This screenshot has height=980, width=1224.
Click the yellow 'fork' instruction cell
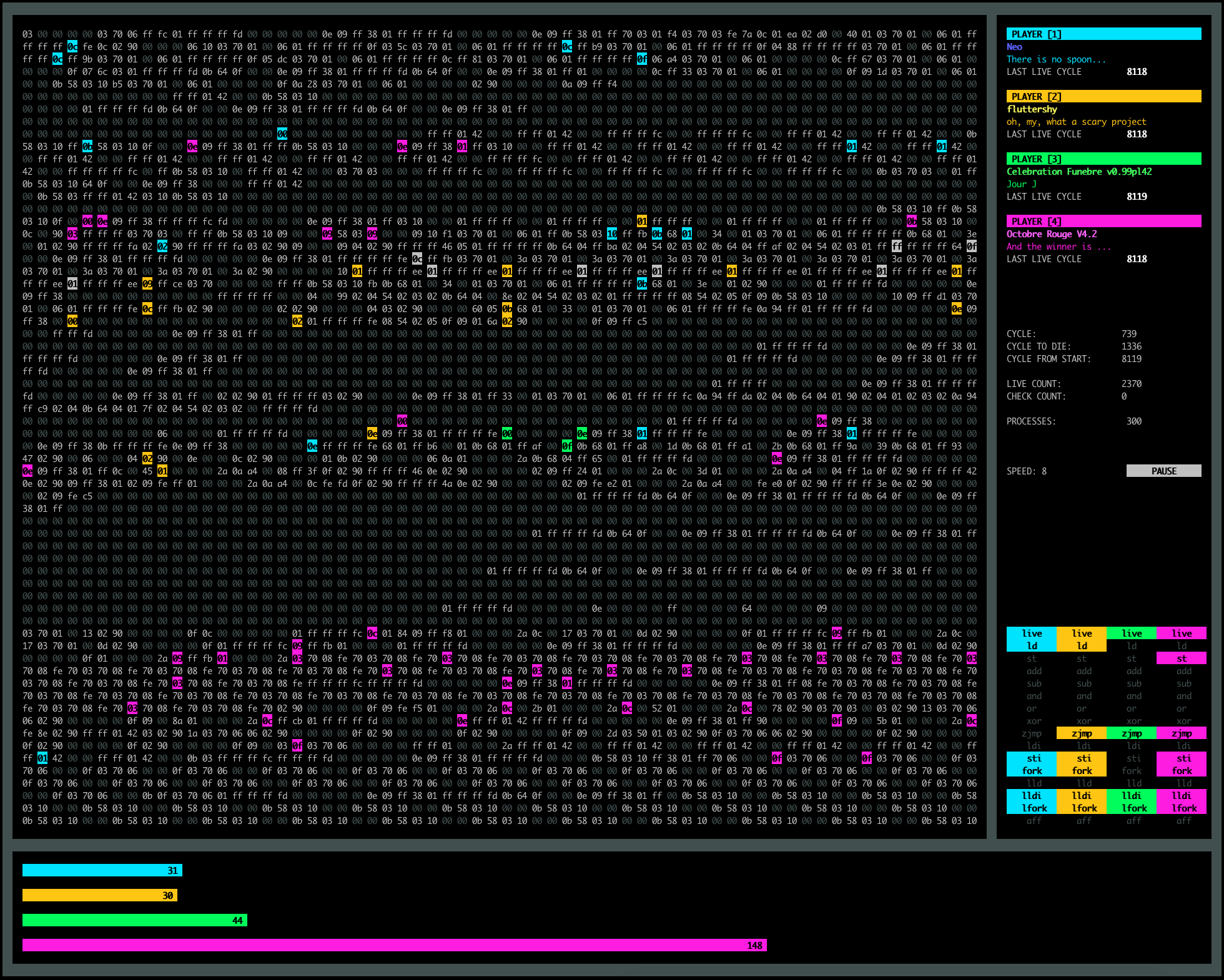(x=1081, y=770)
